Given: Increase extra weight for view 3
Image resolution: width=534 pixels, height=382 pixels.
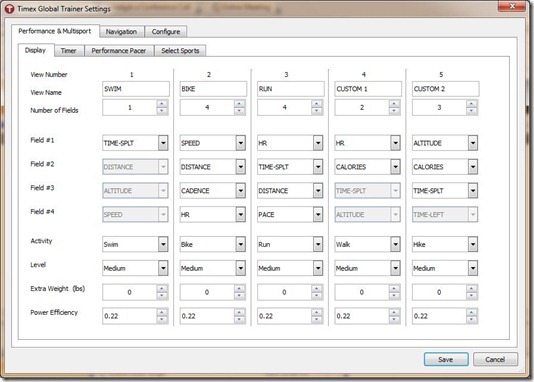Looking at the screenshot, I should coord(317,288).
